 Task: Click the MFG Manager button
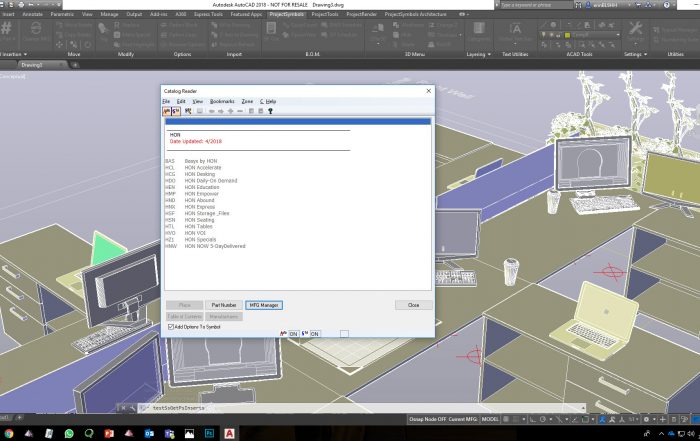(x=264, y=305)
